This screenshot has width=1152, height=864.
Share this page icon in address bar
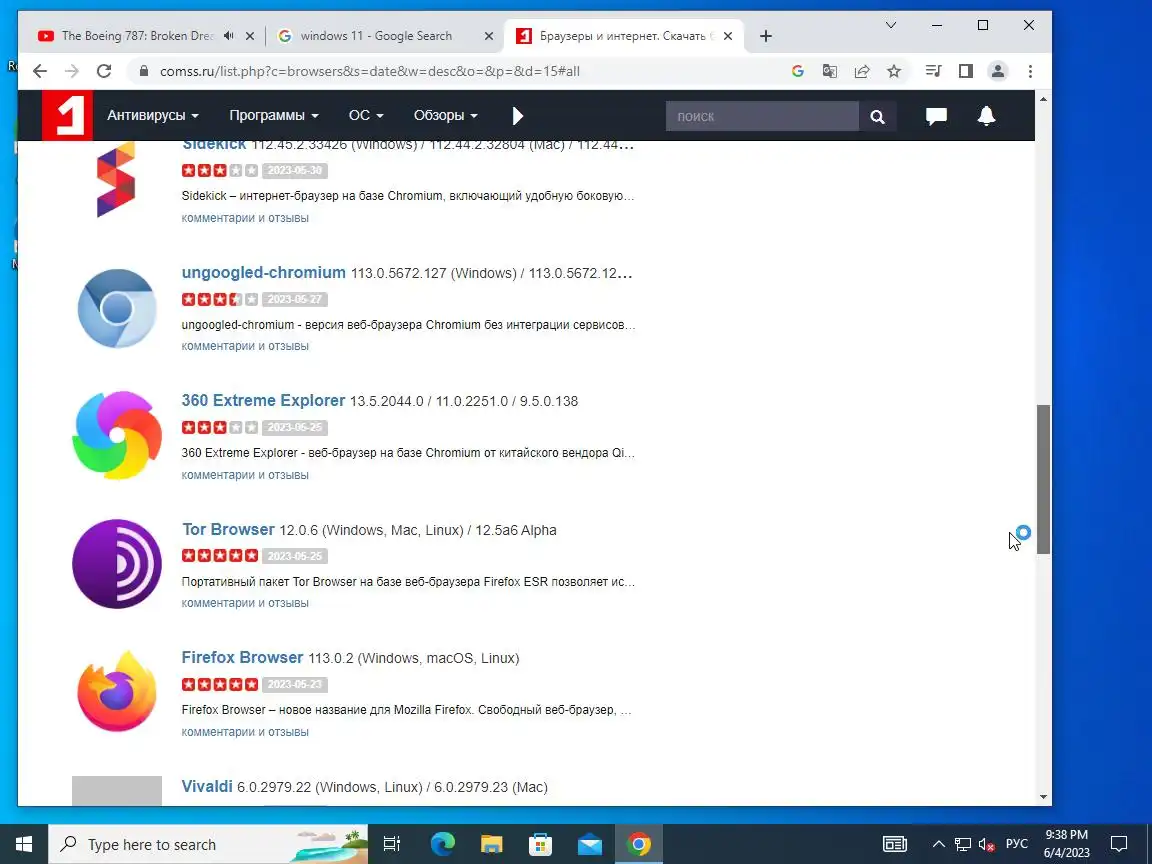coord(862,71)
